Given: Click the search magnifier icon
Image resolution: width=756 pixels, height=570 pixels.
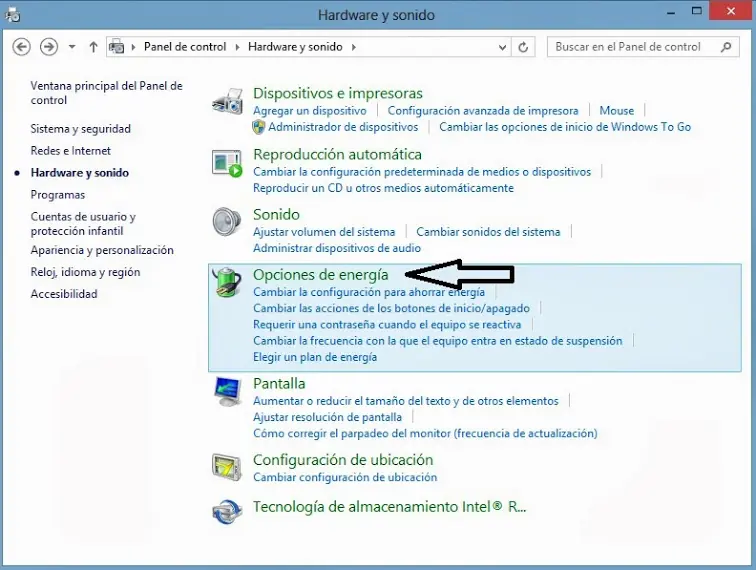Looking at the screenshot, I should pos(726,47).
